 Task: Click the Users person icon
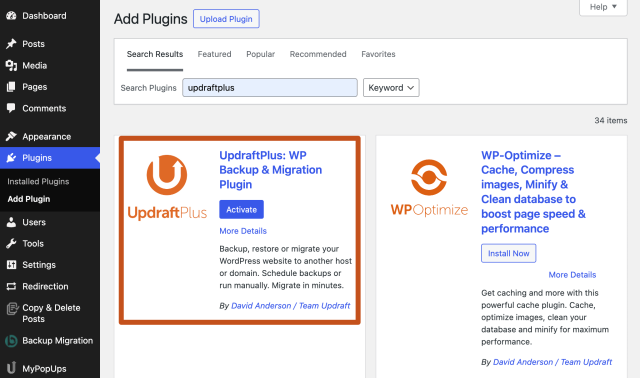[x=11, y=222]
